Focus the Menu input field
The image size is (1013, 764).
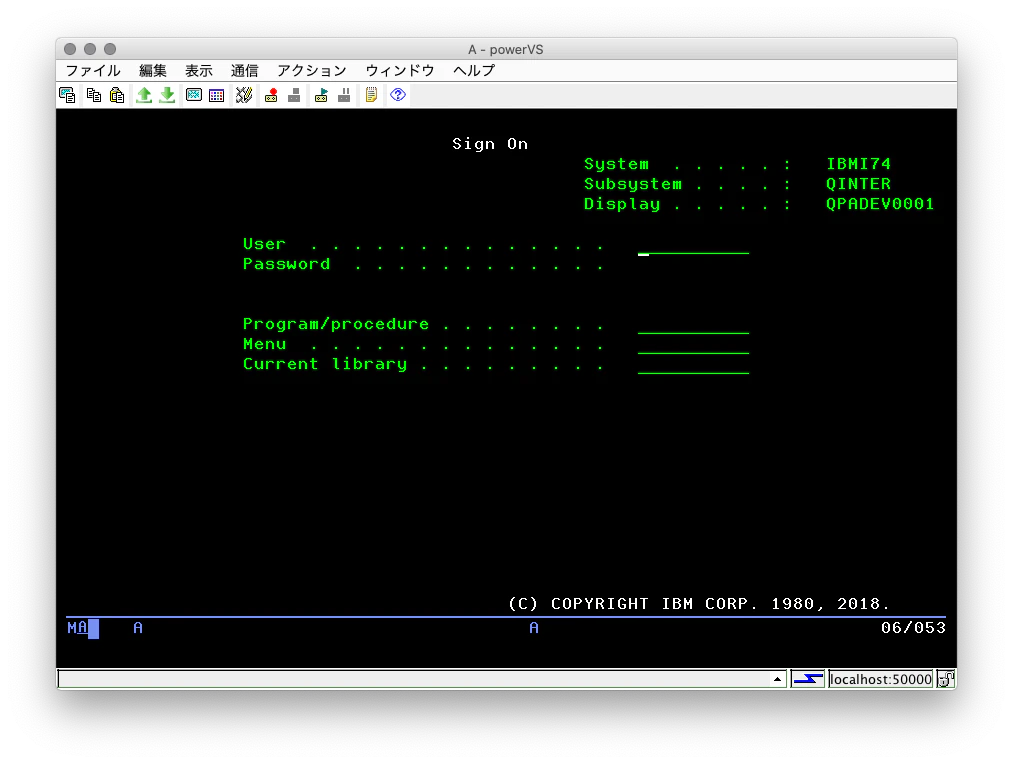coord(693,346)
